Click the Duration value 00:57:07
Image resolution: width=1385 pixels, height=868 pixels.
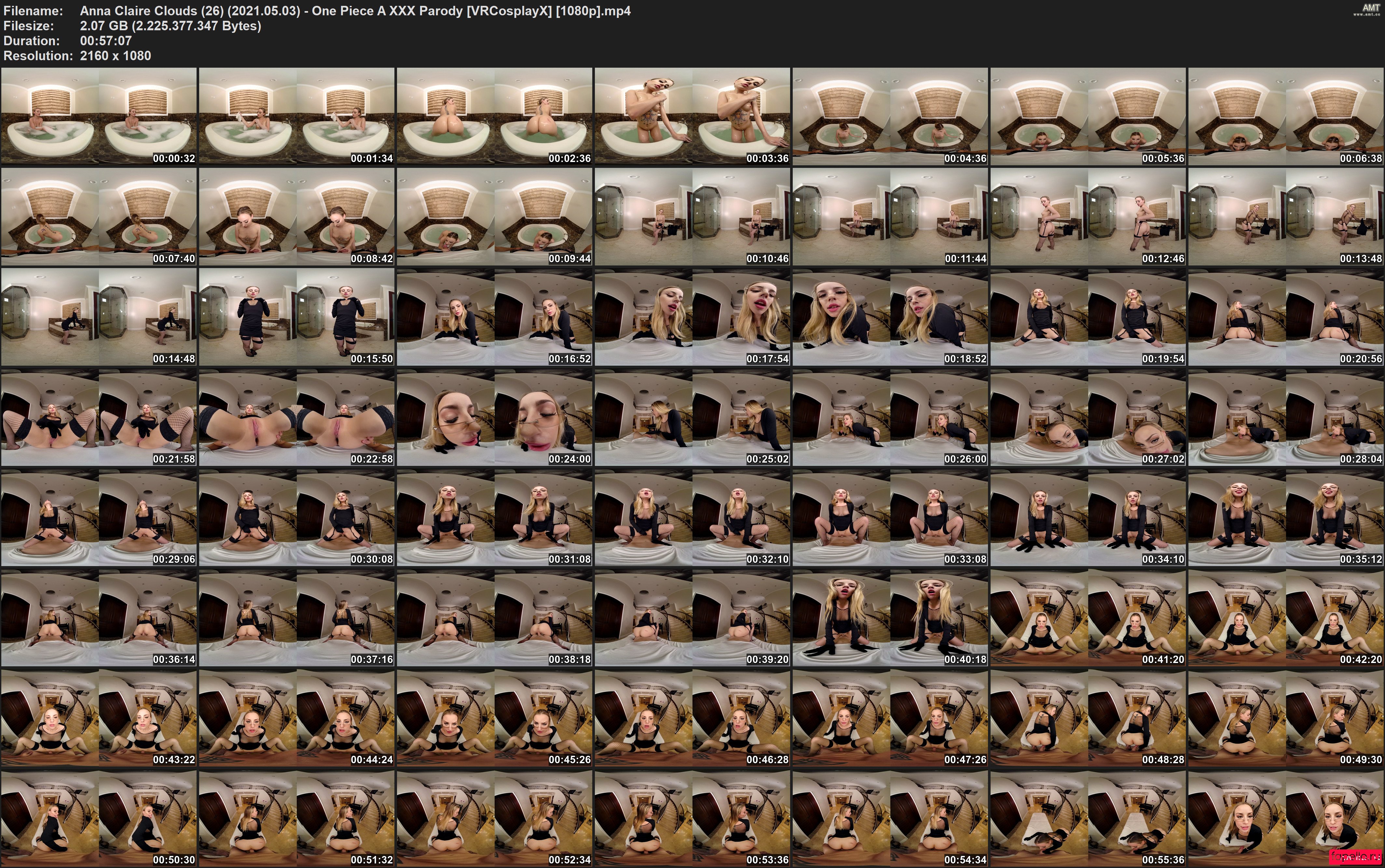point(106,41)
